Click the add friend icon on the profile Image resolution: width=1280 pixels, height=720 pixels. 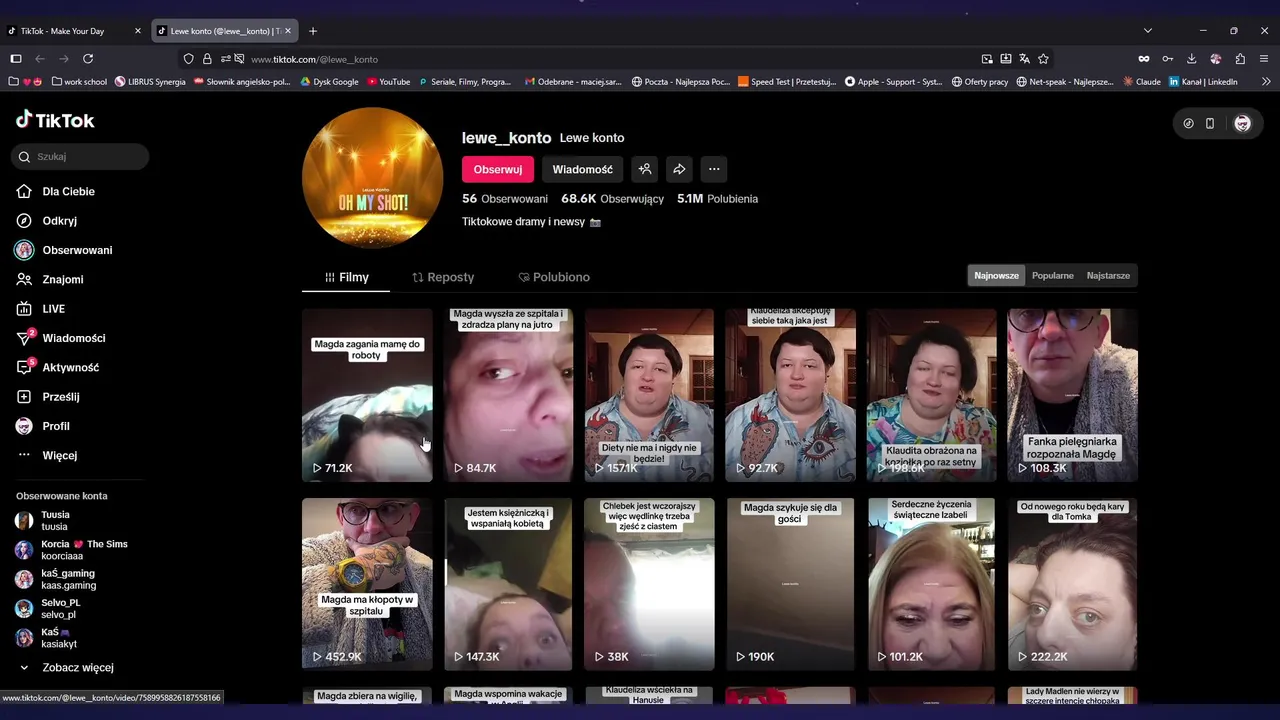click(x=645, y=169)
